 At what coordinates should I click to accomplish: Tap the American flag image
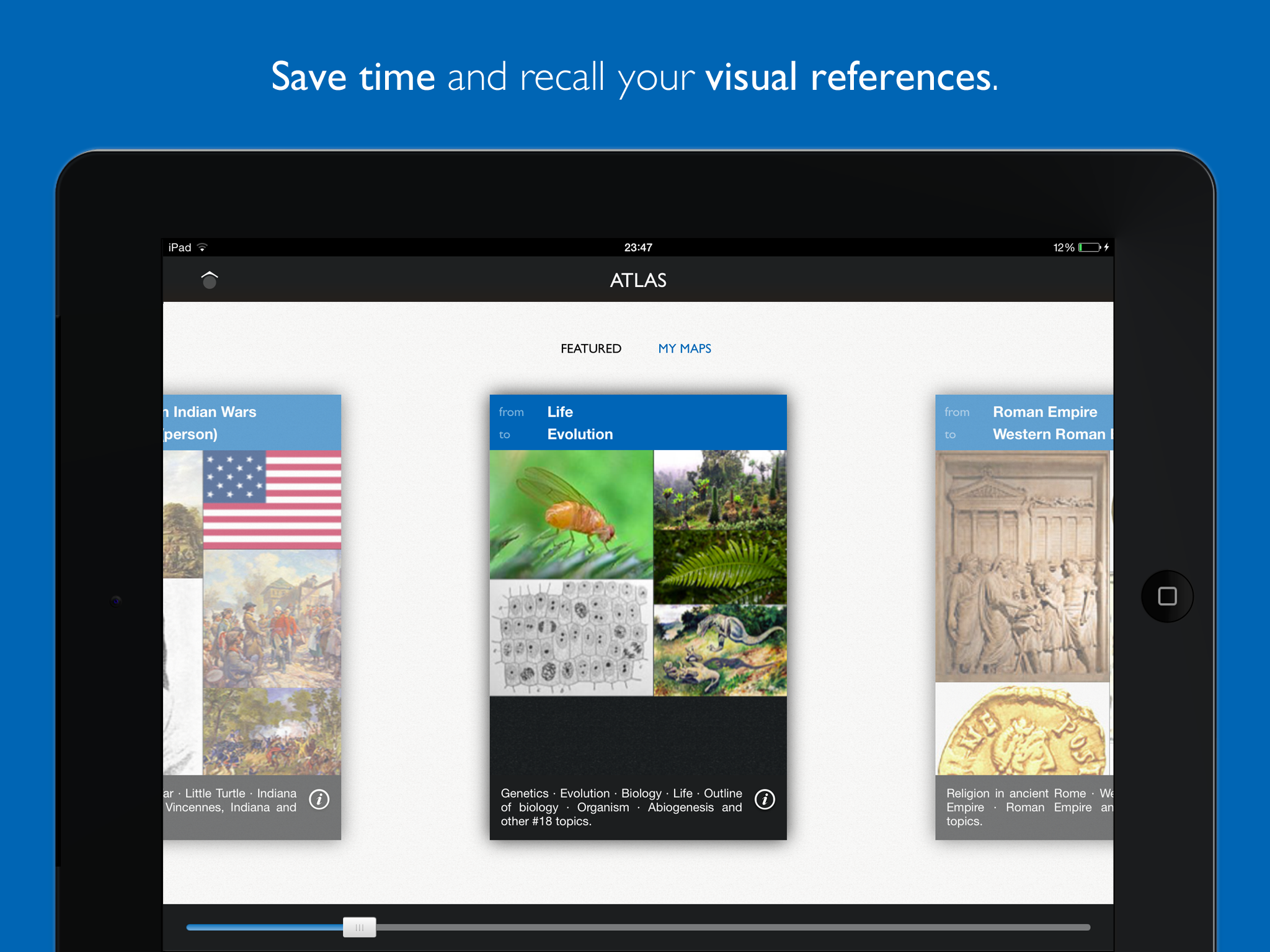(272, 500)
